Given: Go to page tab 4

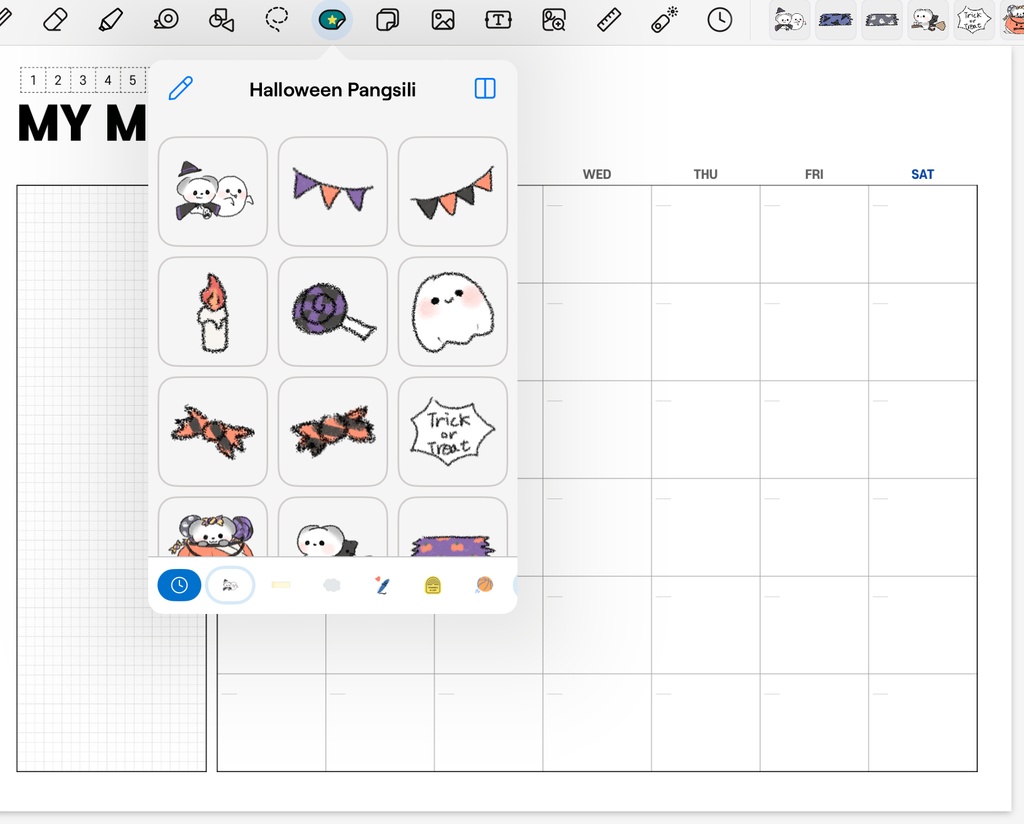Looking at the screenshot, I should coord(108,80).
